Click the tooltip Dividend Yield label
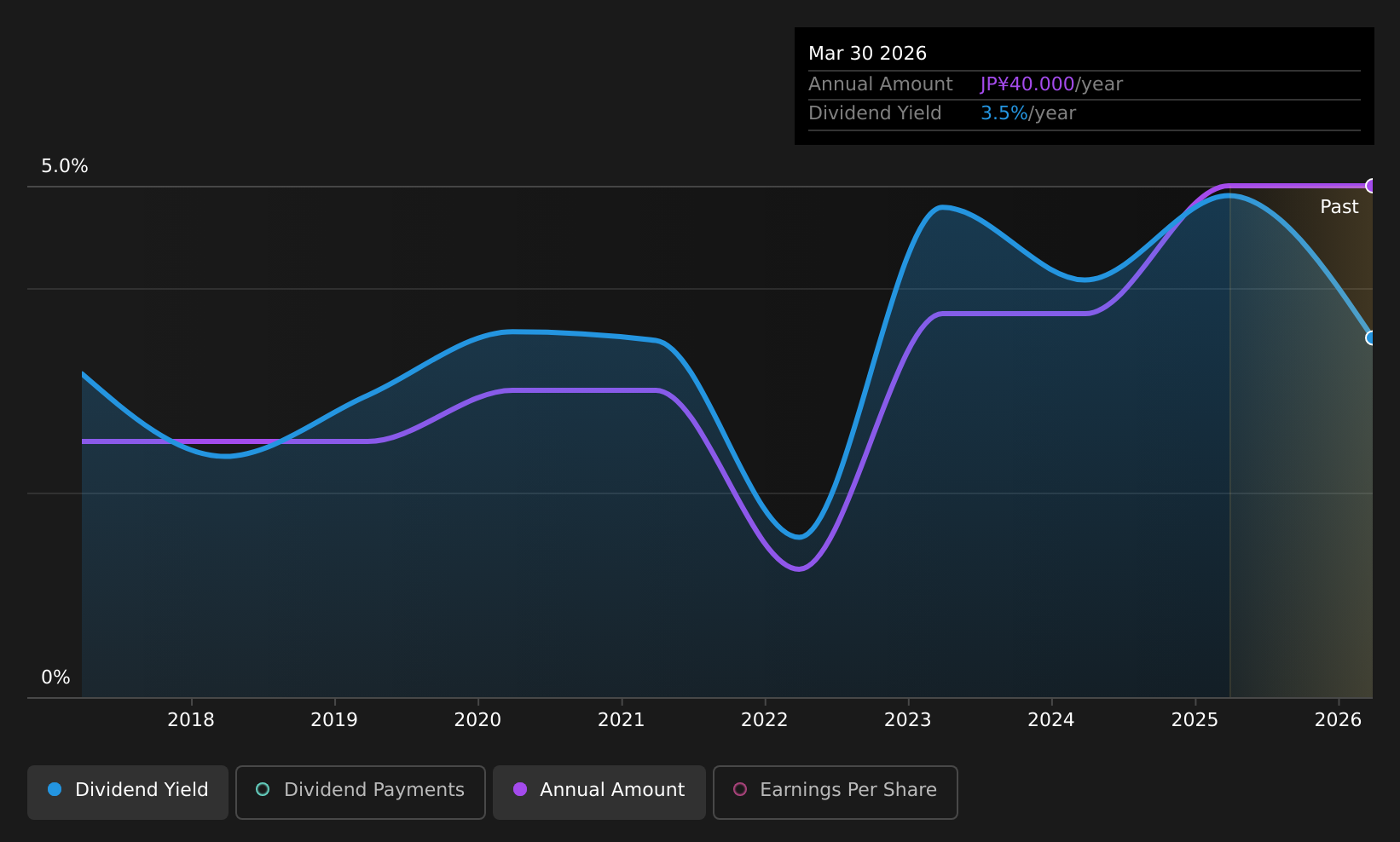 875,113
